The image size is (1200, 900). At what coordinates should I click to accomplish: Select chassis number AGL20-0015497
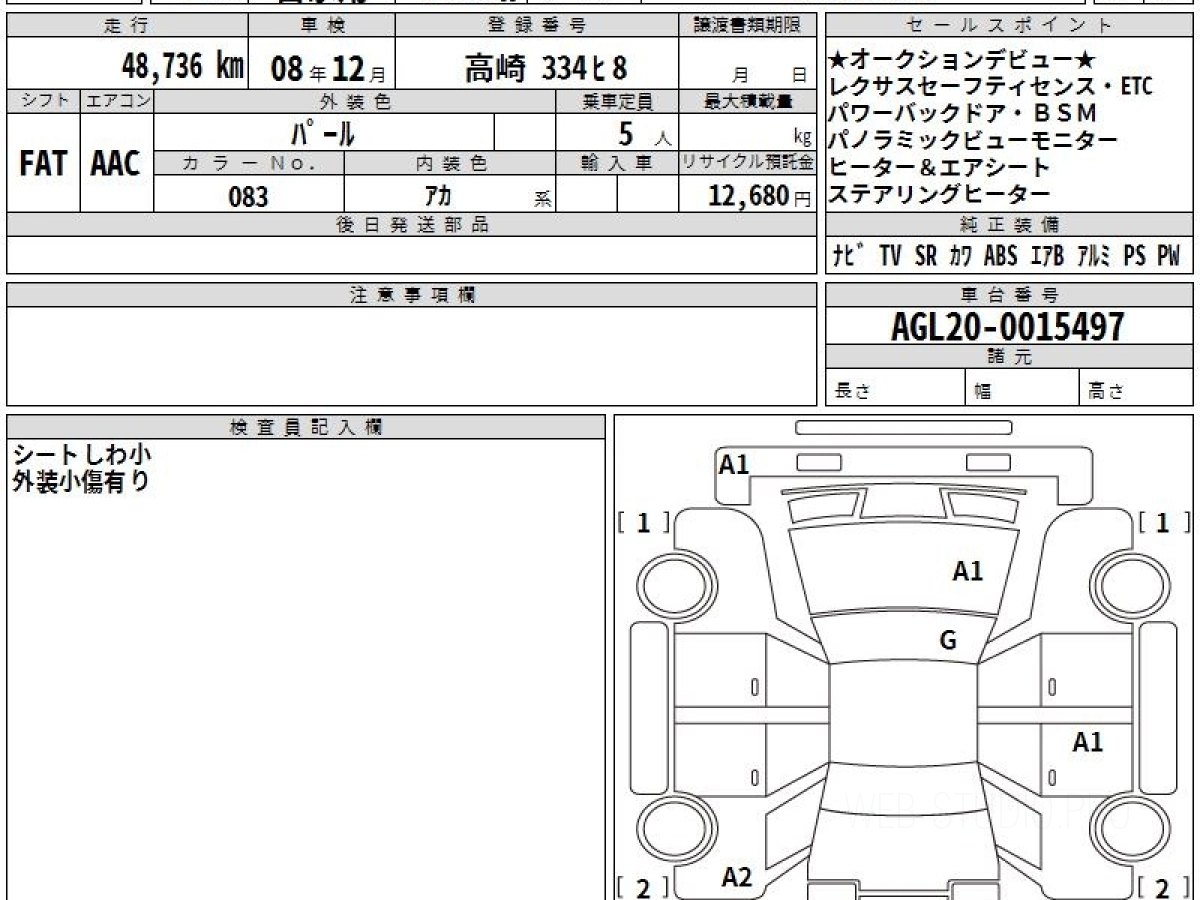pos(1007,326)
